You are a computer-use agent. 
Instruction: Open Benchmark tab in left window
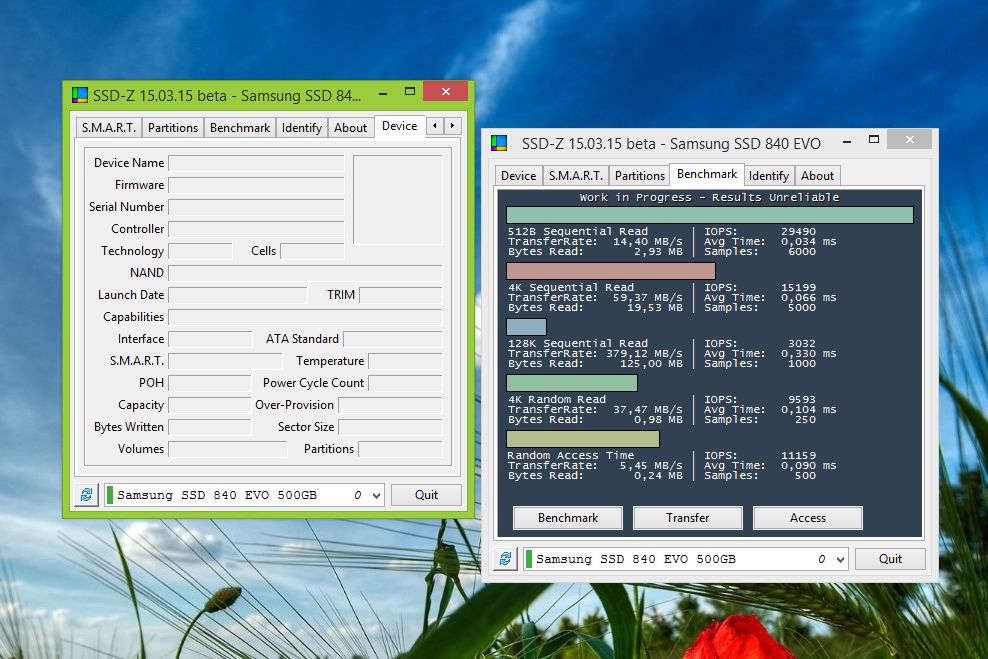[x=240, y=128]
